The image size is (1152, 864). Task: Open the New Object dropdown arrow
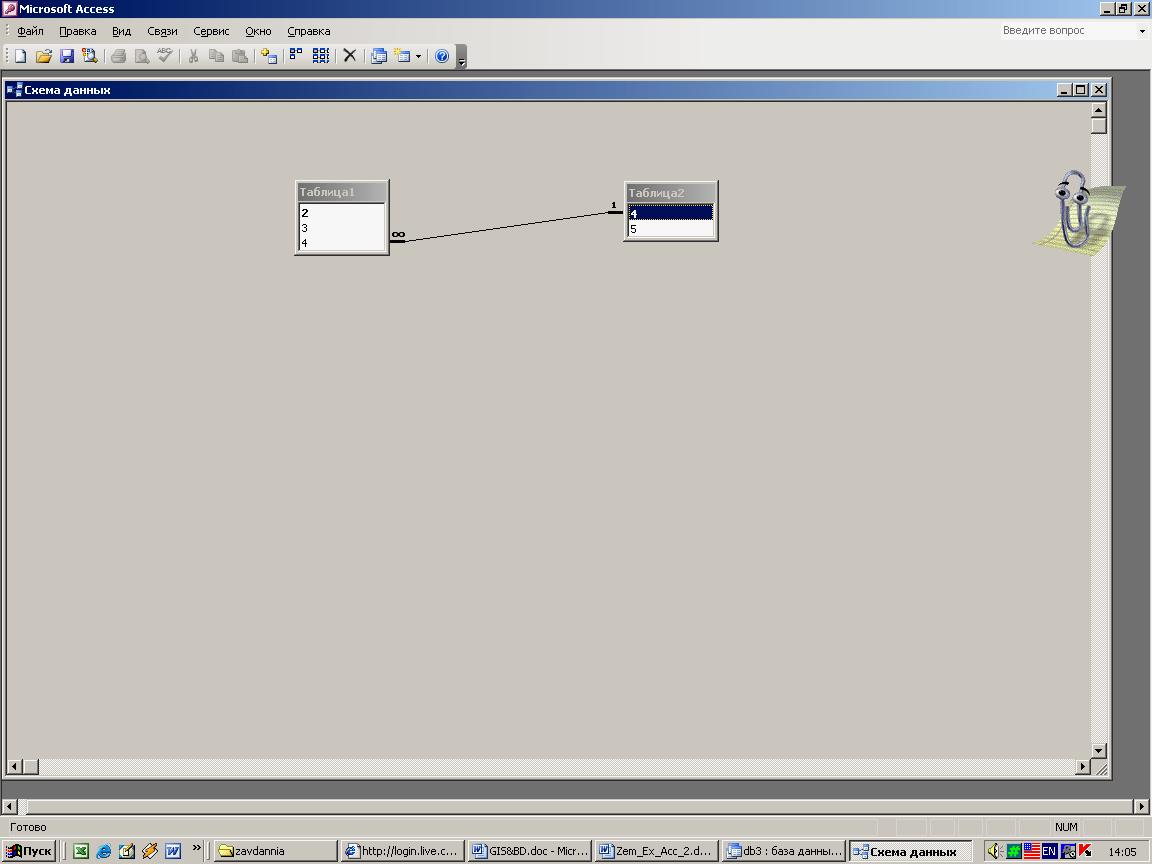(418, 56)
